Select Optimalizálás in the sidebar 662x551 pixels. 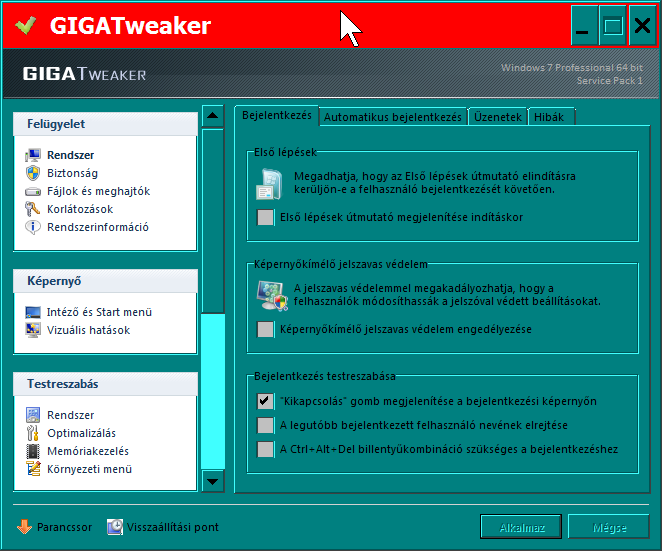(81, 433)
